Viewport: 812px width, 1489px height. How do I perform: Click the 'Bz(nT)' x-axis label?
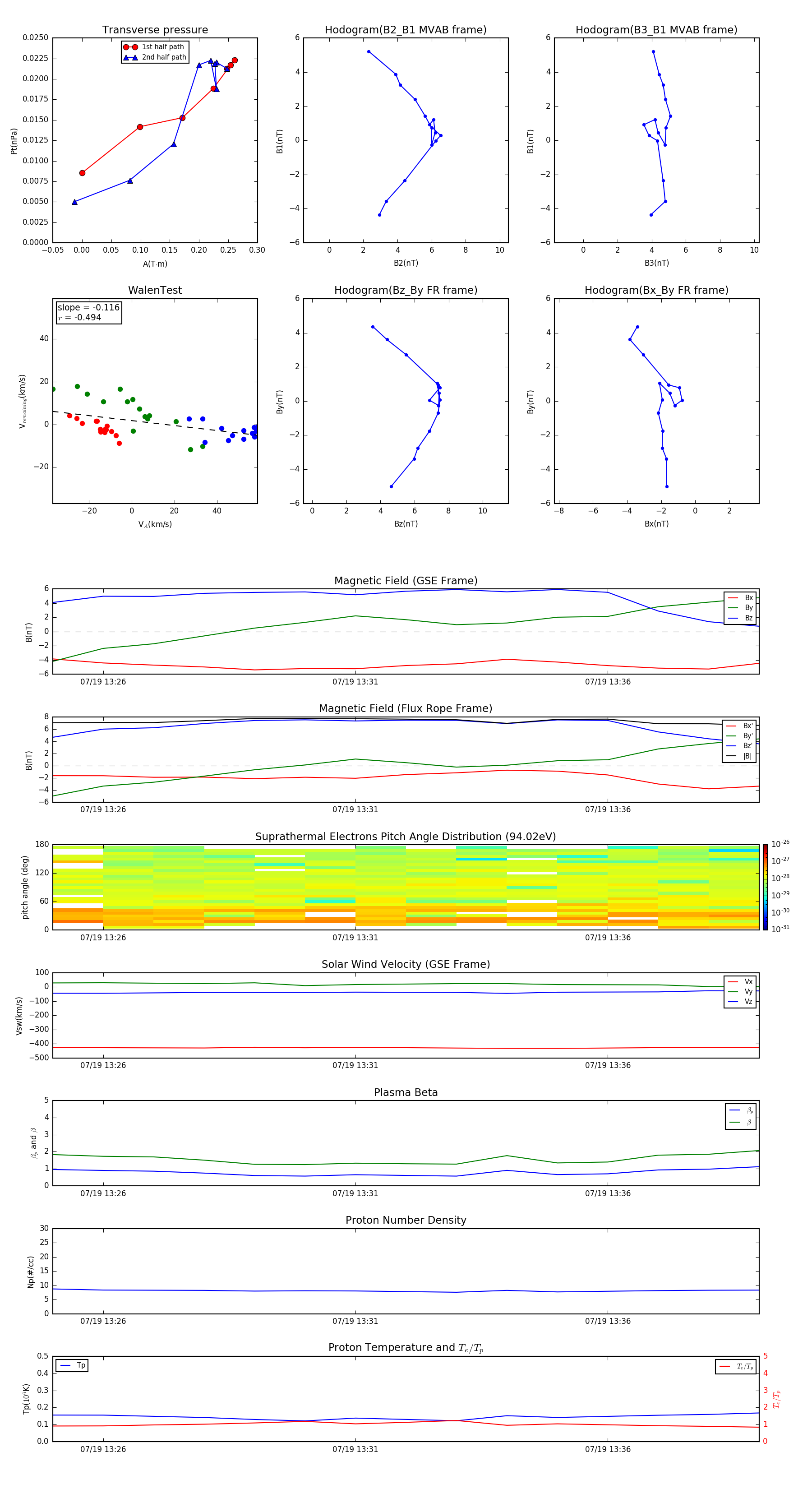406,524
